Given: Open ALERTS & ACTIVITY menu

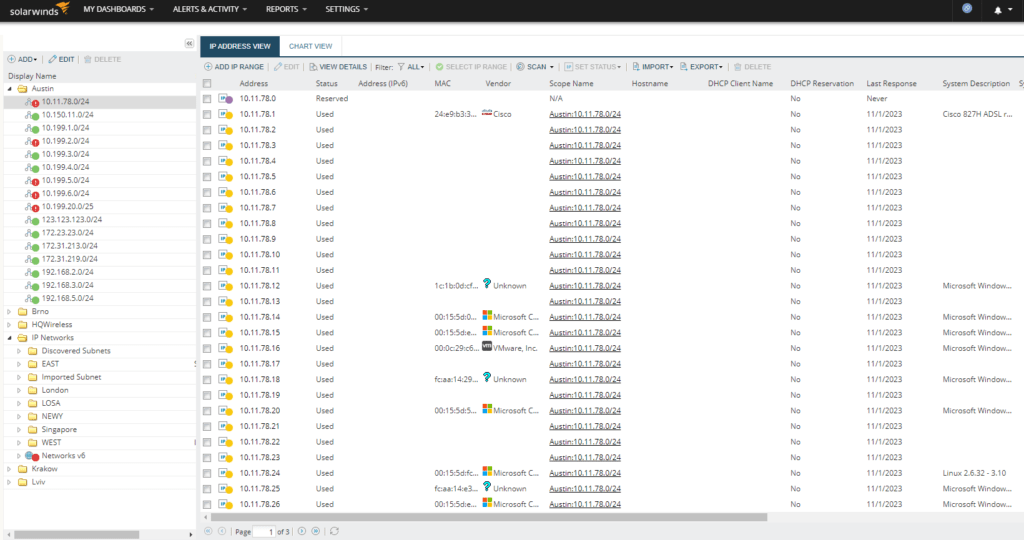Looking at the screenshot, I should [x=210, y=9].
